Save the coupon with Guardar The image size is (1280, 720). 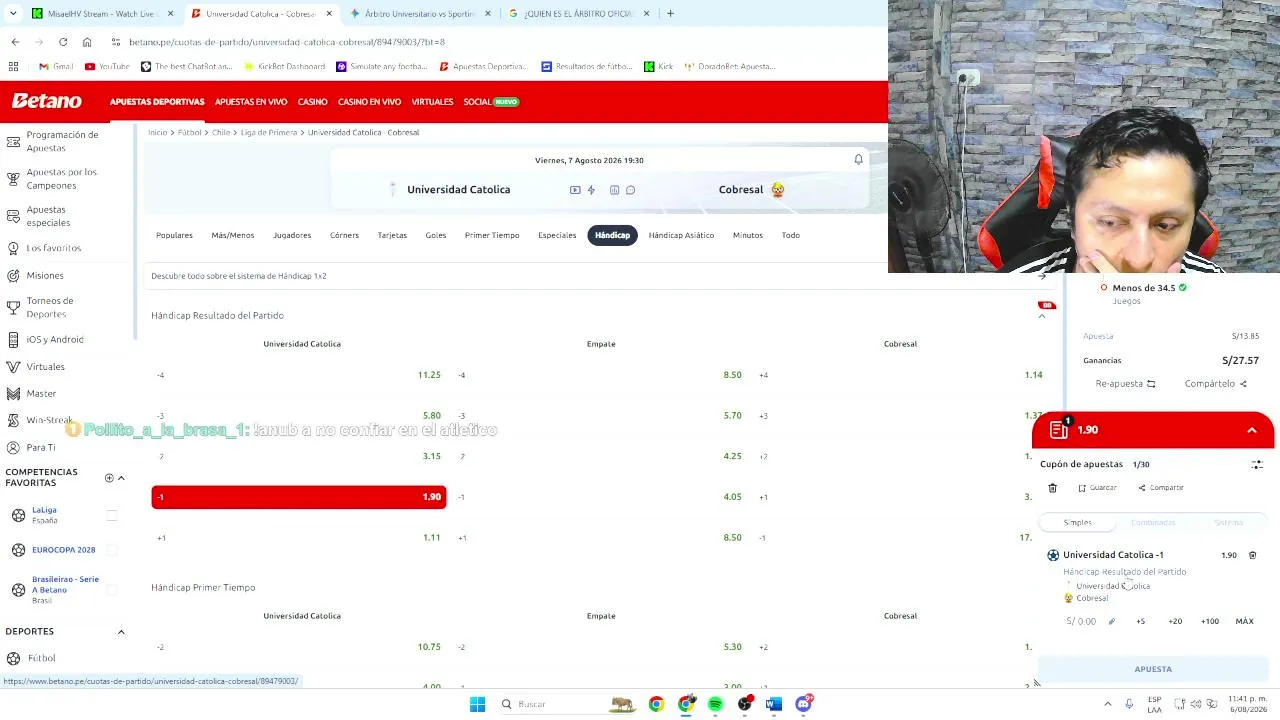pos(1097,488)
